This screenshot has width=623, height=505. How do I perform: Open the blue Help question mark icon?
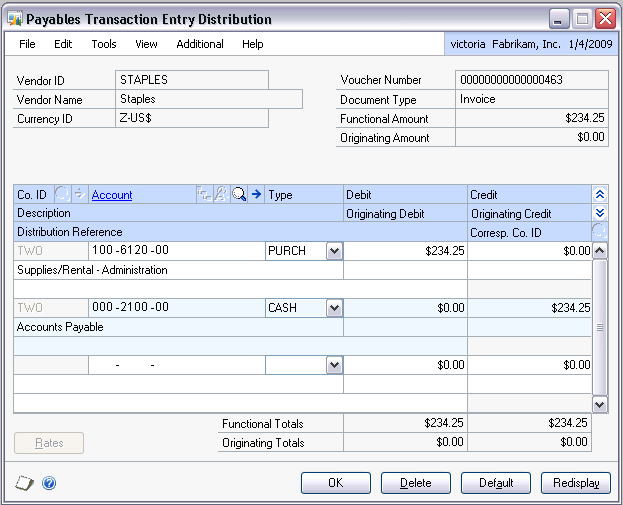click(49, 483)
